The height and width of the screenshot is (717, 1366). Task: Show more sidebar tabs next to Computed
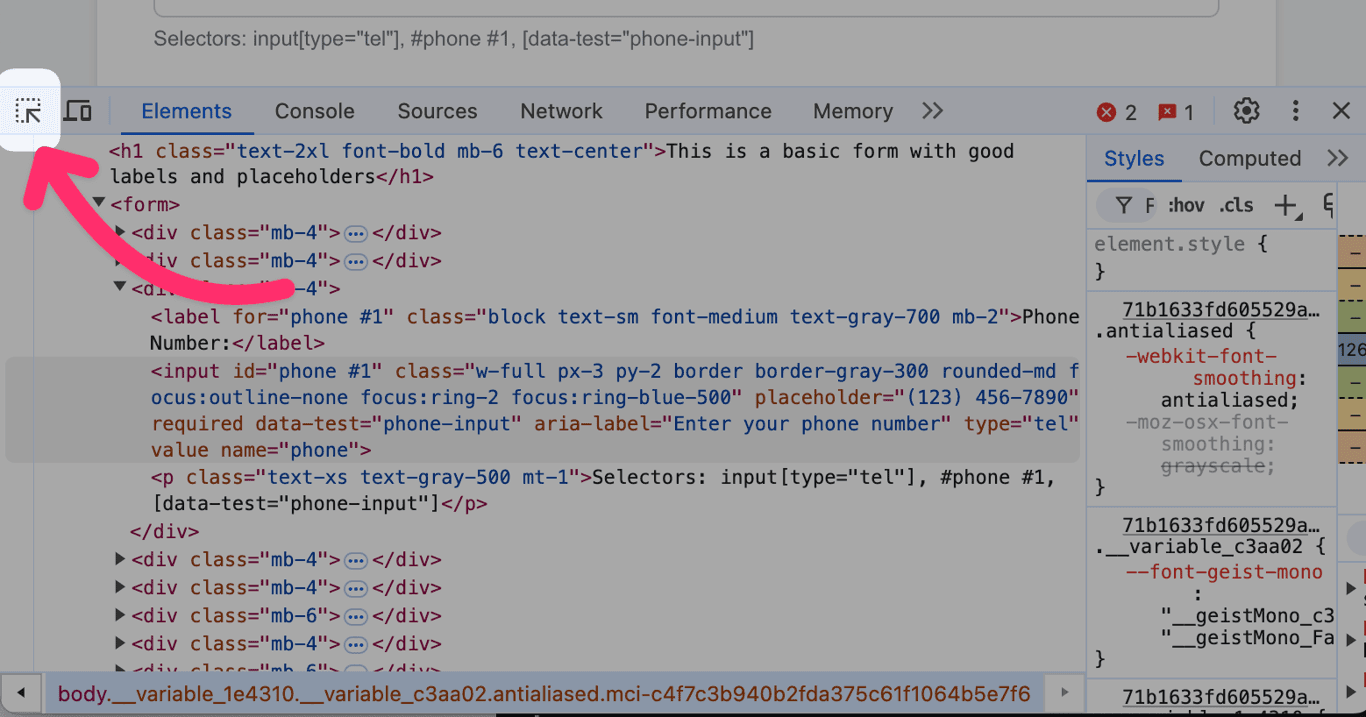1338,158
